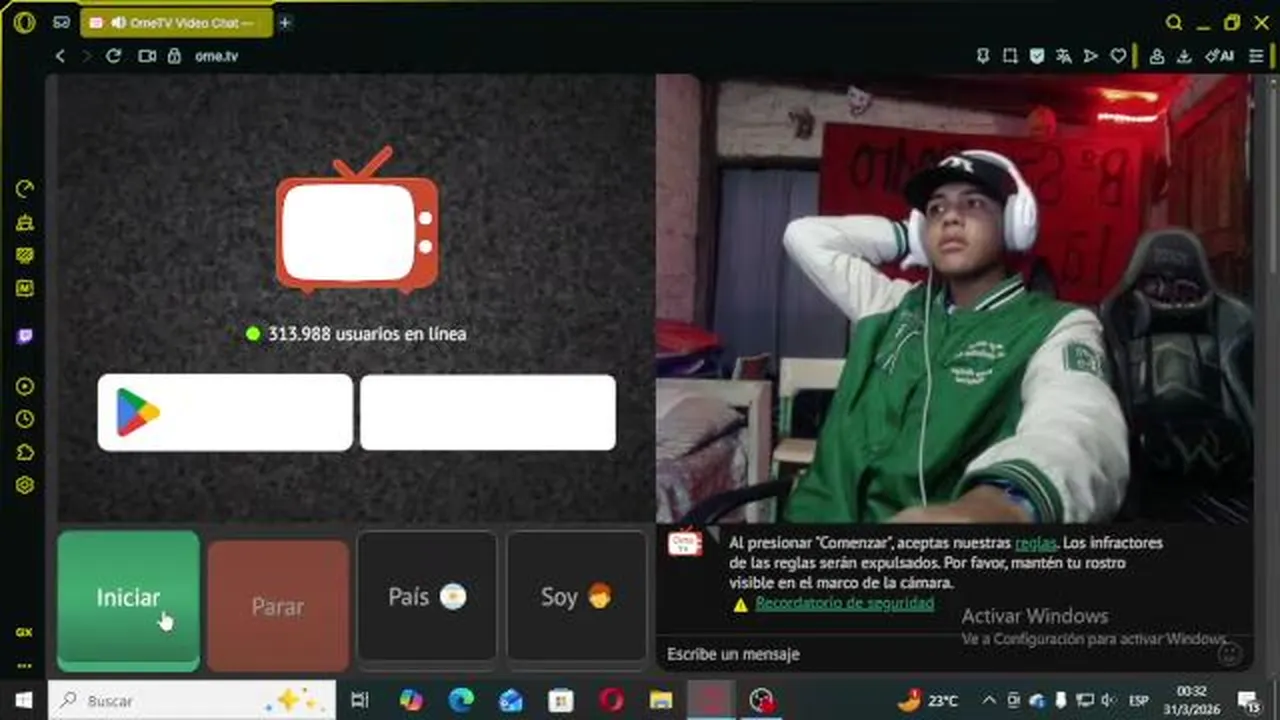Click the webcam video preview
Viewport: 1280px width, 720px height.
click(x=954, y=298)
